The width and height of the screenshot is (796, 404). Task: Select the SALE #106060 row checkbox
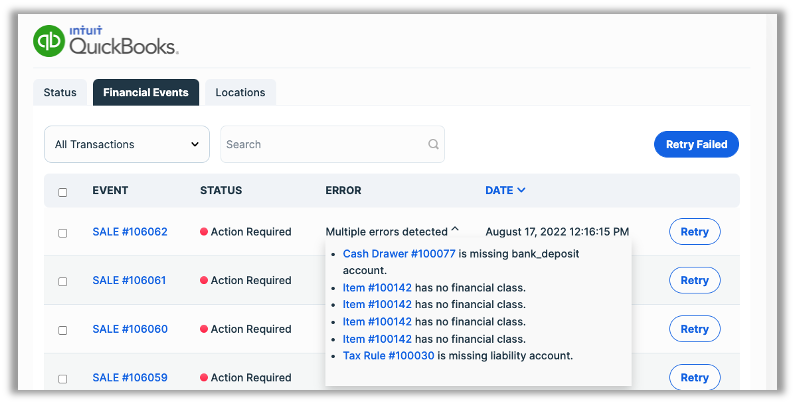click(x=63, y=330)
